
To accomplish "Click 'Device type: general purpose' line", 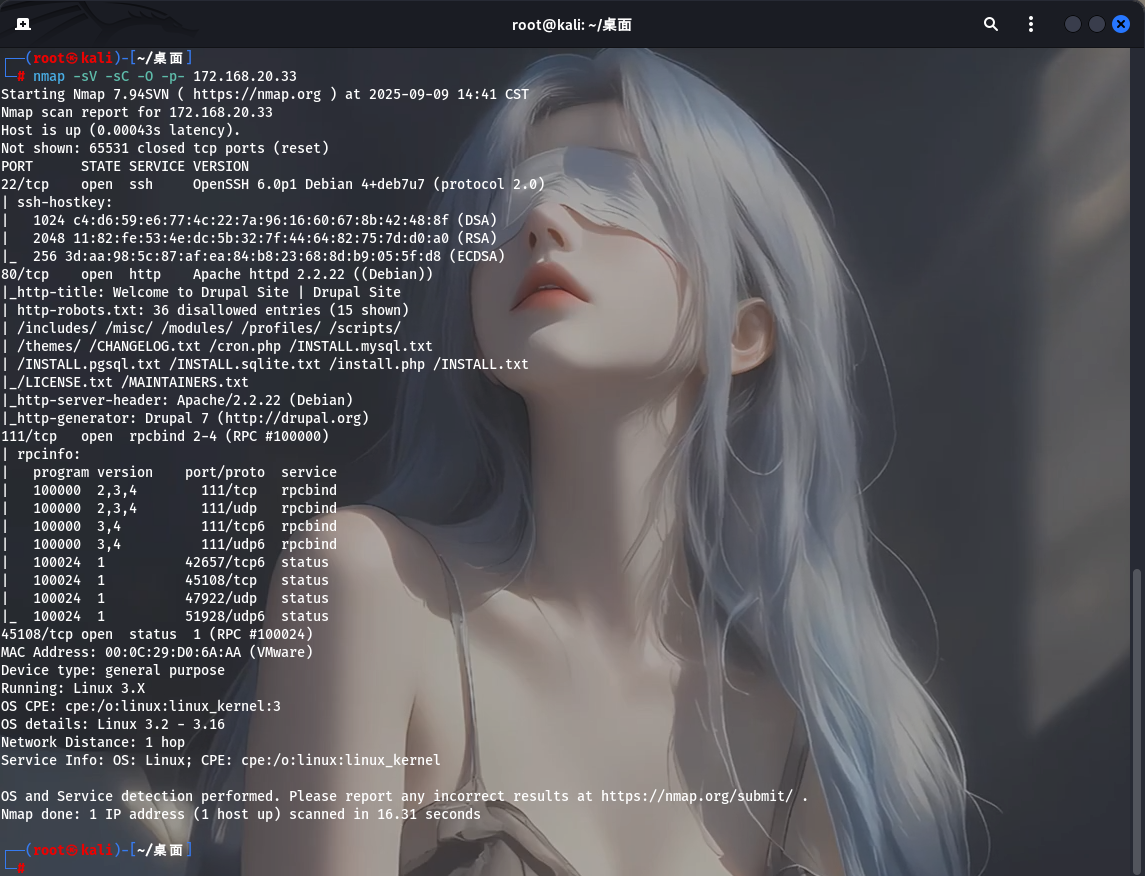I will (x=113, y=670).
